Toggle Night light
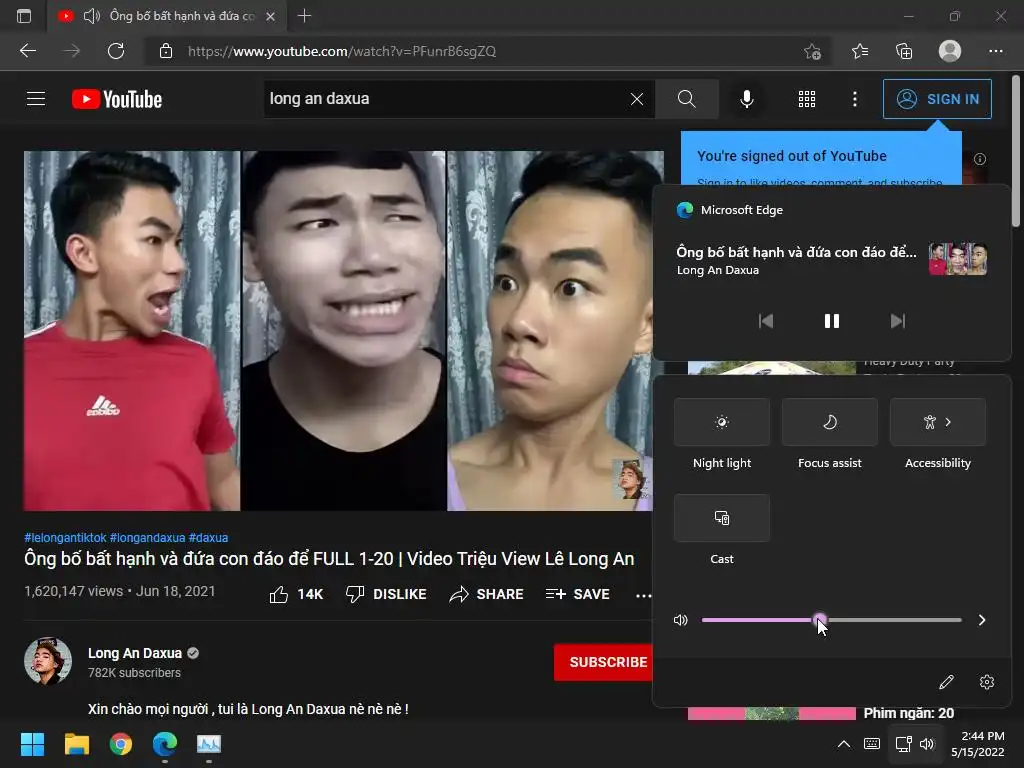Screen dimensions: 1024x768 point(722,422)
